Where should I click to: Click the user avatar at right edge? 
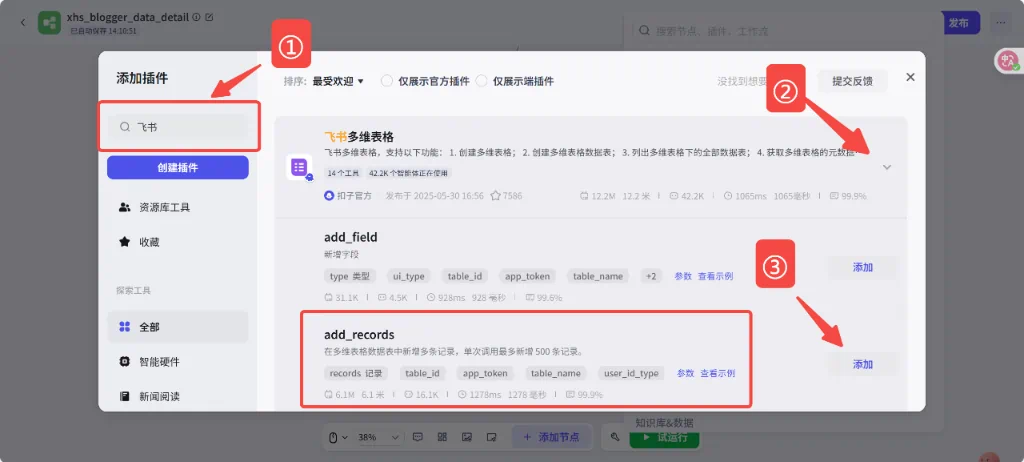pos(1005,61)
